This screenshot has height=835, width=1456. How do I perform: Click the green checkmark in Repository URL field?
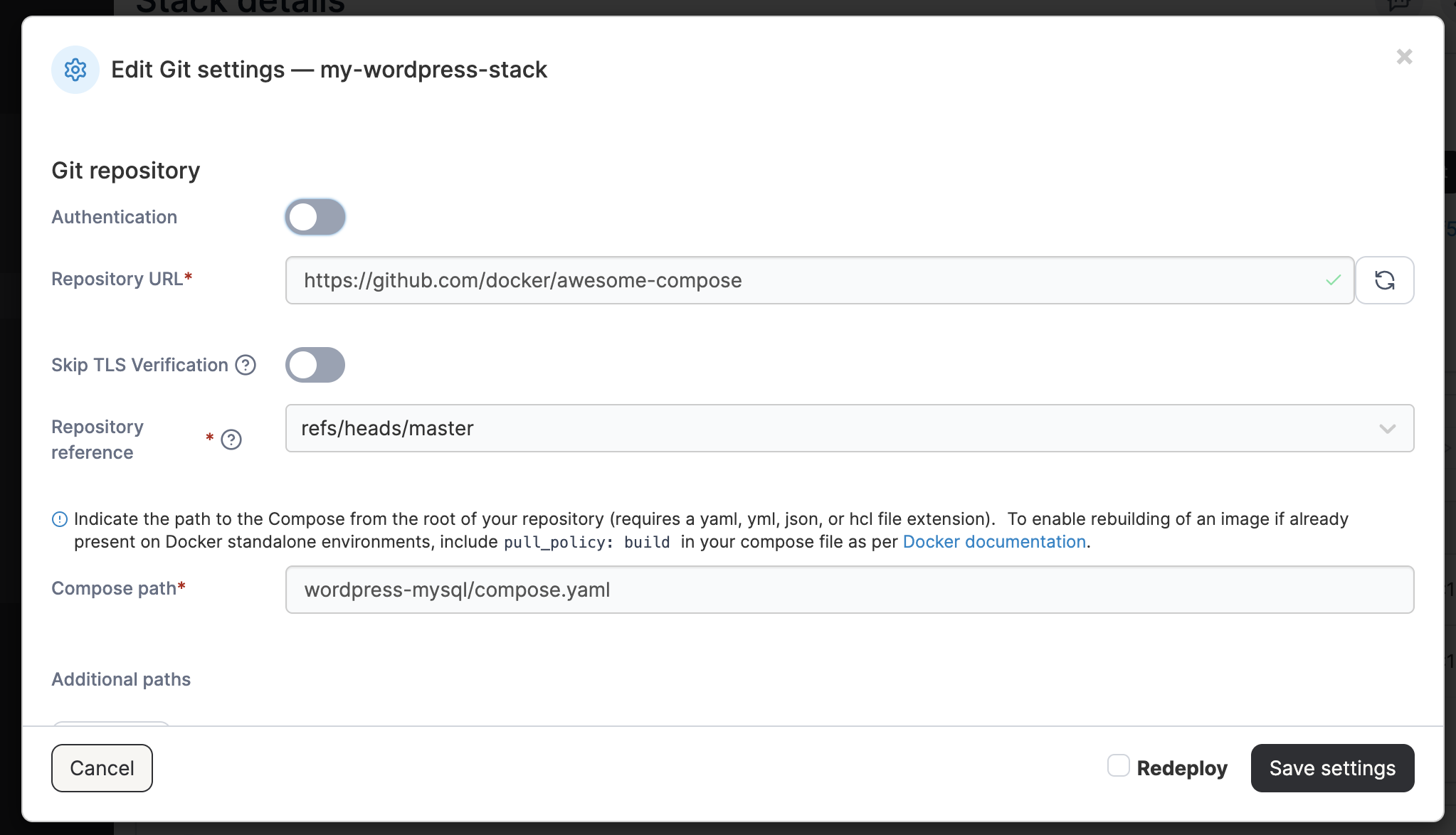1333,280
